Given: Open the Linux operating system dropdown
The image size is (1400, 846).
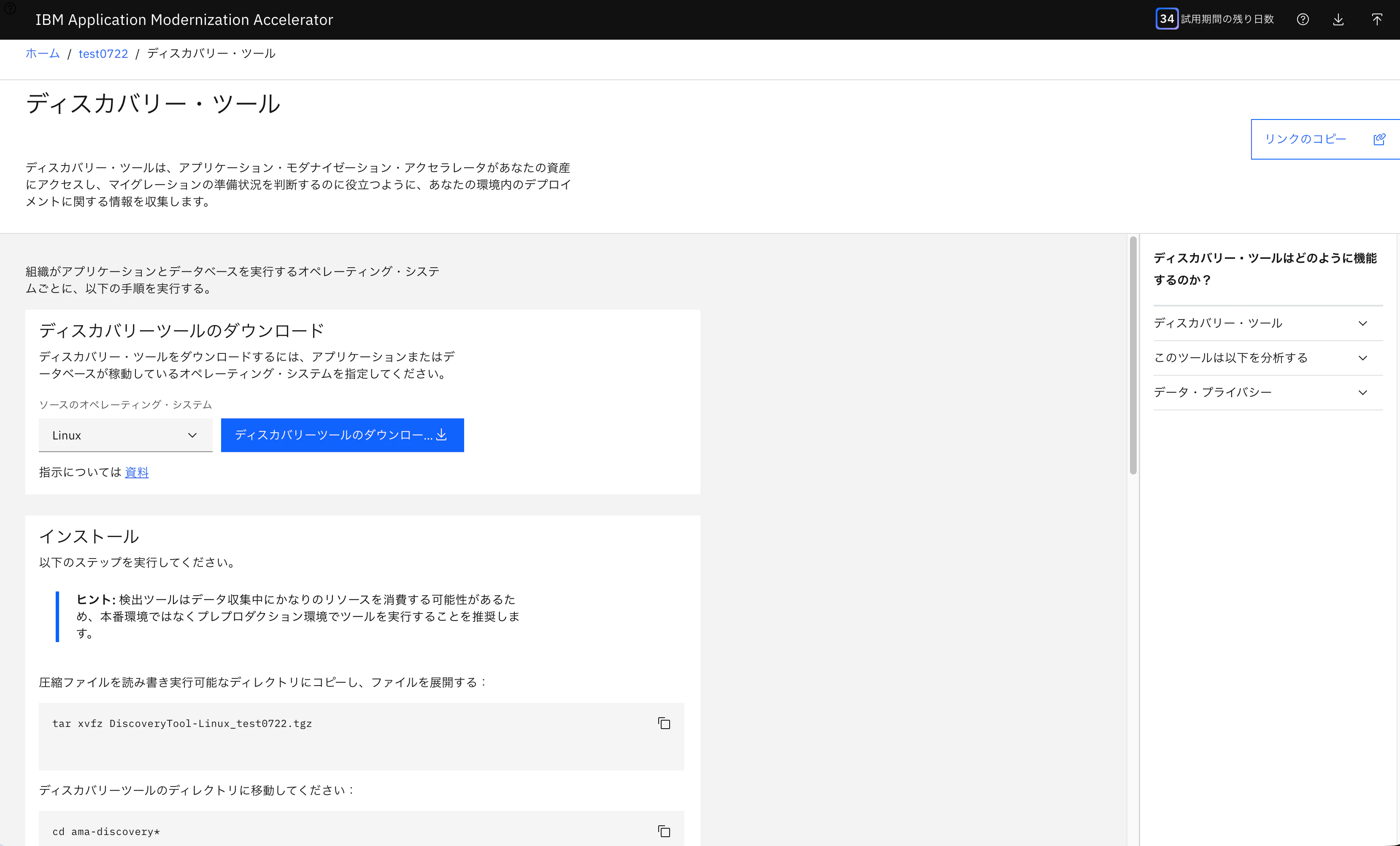Looking at the screenshot, I should [126, 435].
